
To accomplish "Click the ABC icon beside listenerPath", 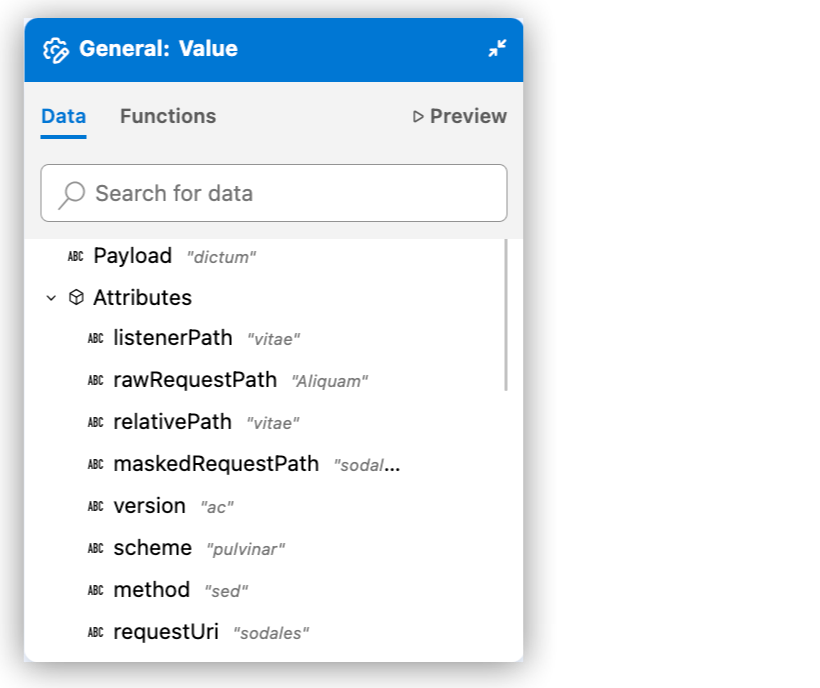I will click(x=95, y=338).
